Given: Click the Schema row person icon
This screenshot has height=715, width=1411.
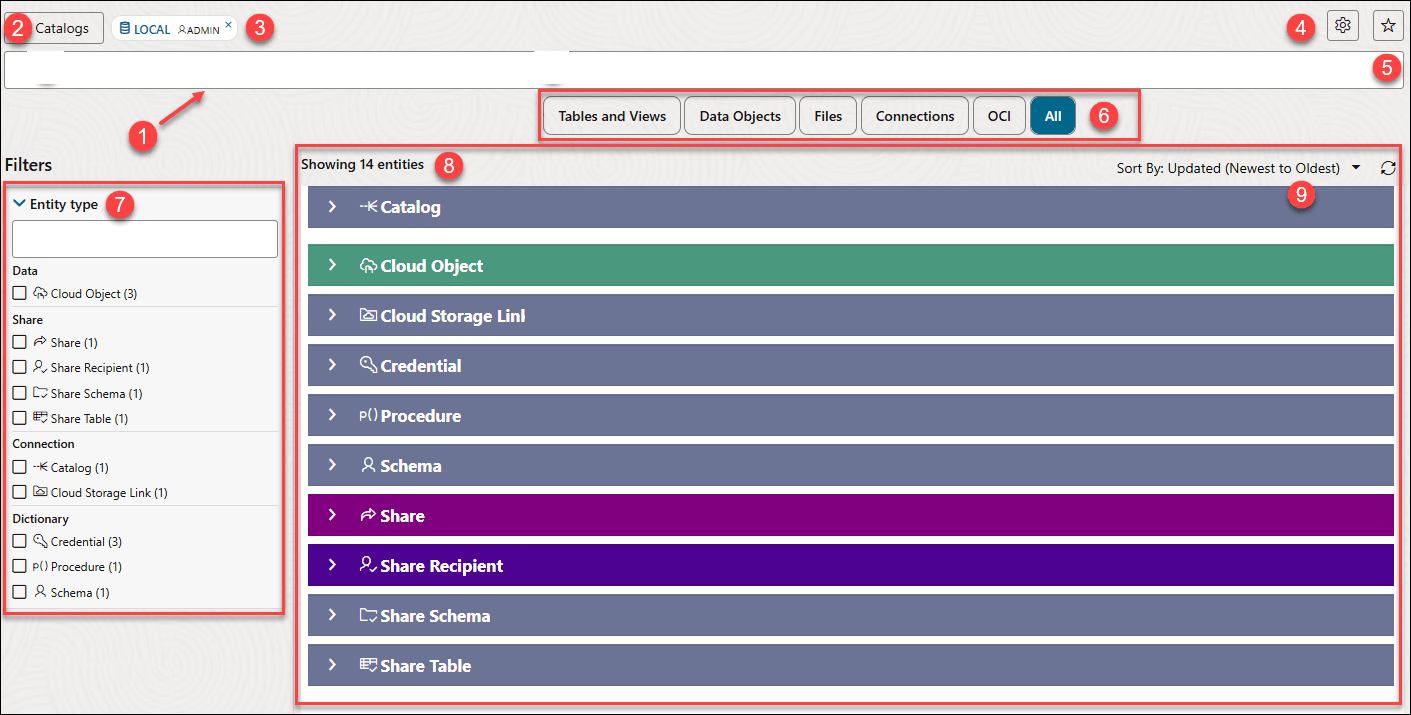Looking at the screenshot, I should (x=368, y=465).
